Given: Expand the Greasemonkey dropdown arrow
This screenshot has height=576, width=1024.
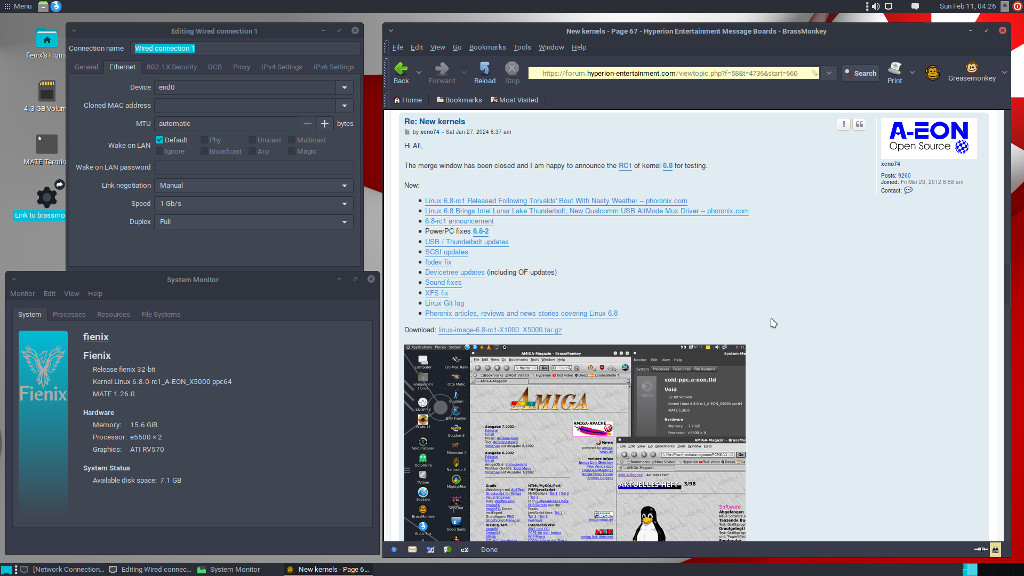Looking at the screenshot, I should [1004, 72].
